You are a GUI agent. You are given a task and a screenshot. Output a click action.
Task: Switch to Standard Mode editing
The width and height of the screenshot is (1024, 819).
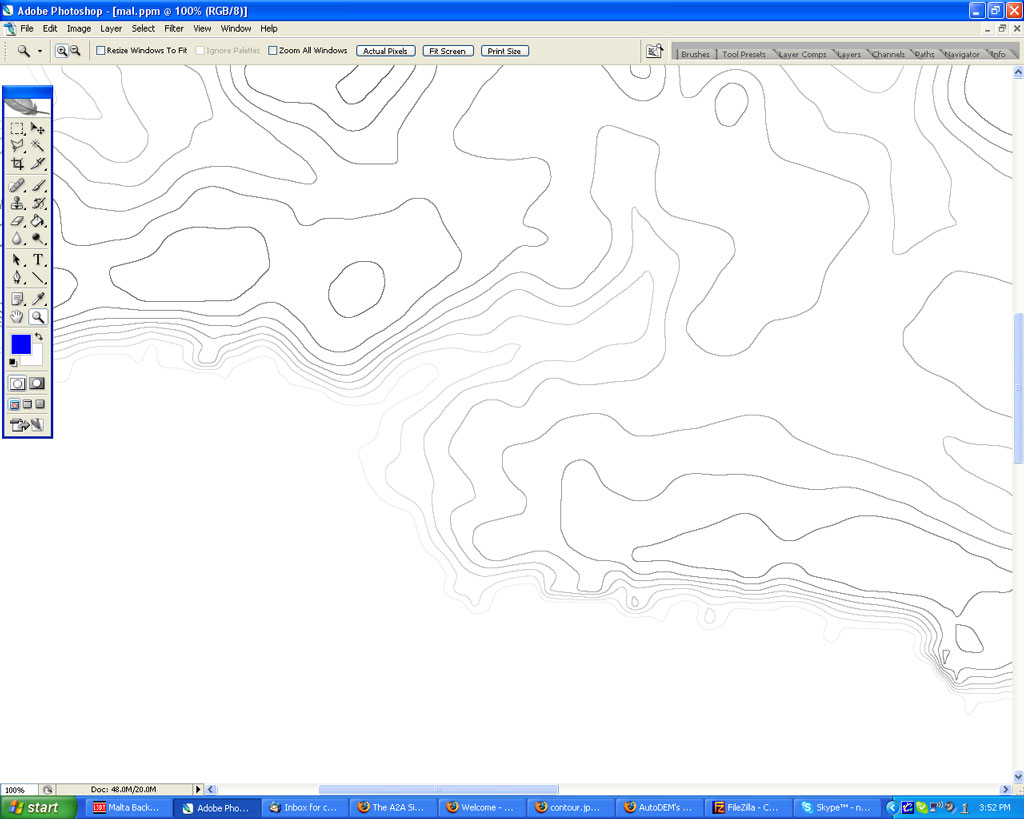click(x=17, y=383)
